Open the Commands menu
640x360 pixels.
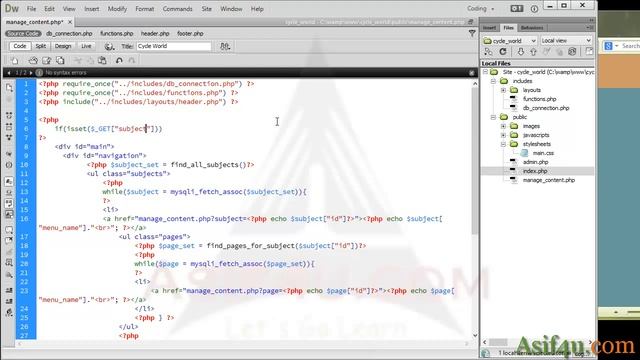click(177, 9)
